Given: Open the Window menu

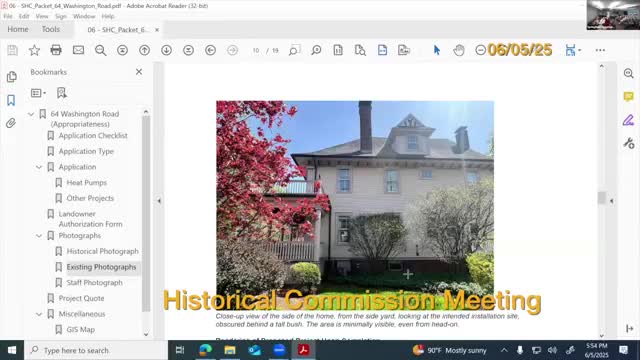Looking at the screenshot, I should click(84, 16).
